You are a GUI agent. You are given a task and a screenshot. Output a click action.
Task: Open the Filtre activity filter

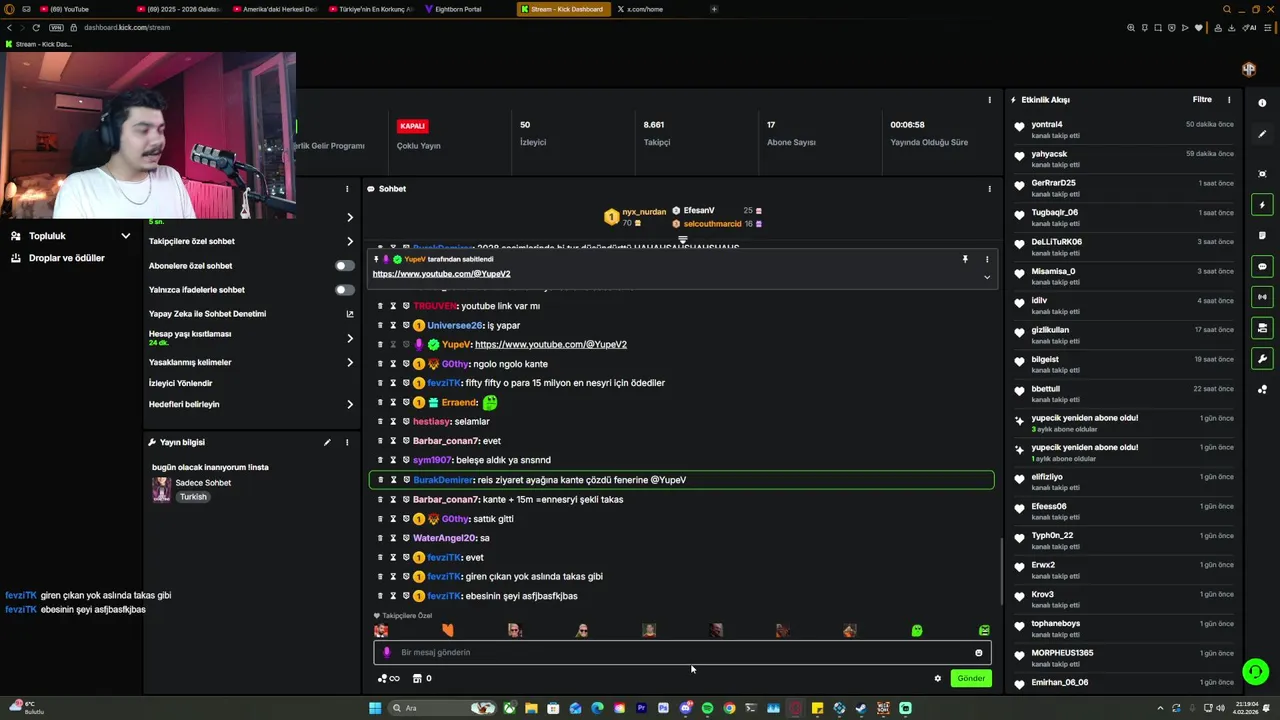point(1202,100)
